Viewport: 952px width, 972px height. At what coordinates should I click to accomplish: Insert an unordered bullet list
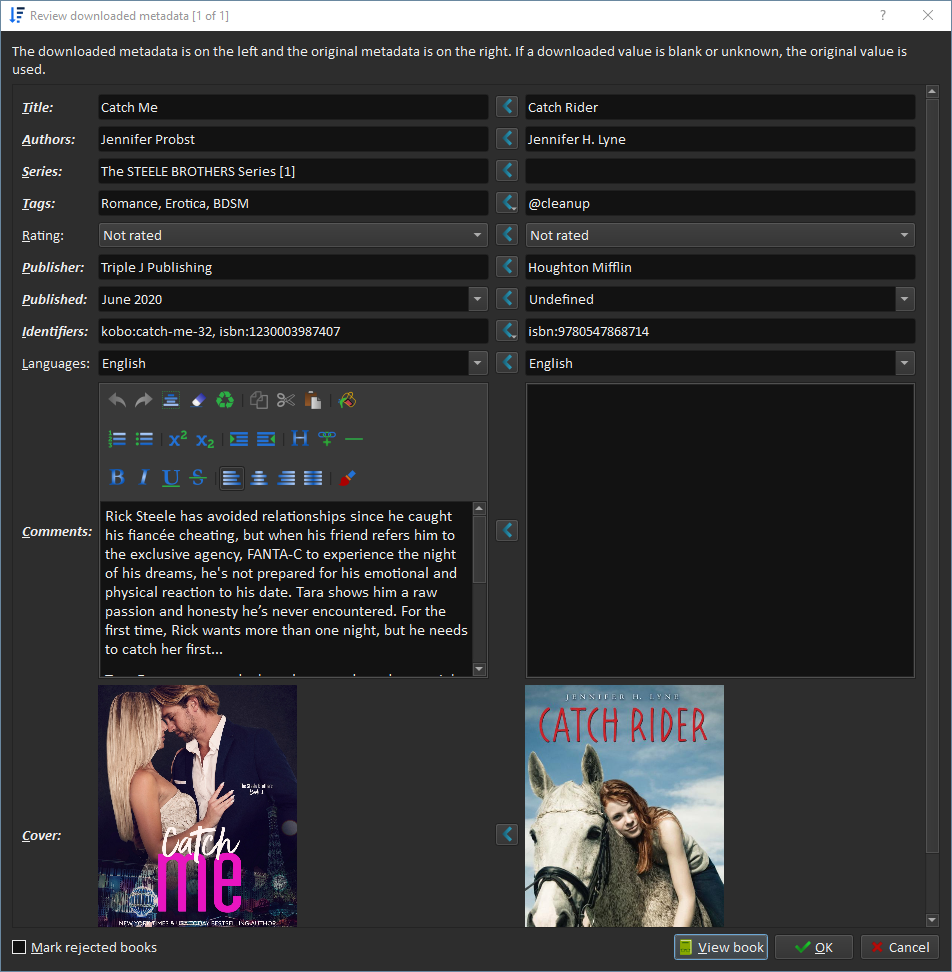pyautogui.click(x=144, y=439)
